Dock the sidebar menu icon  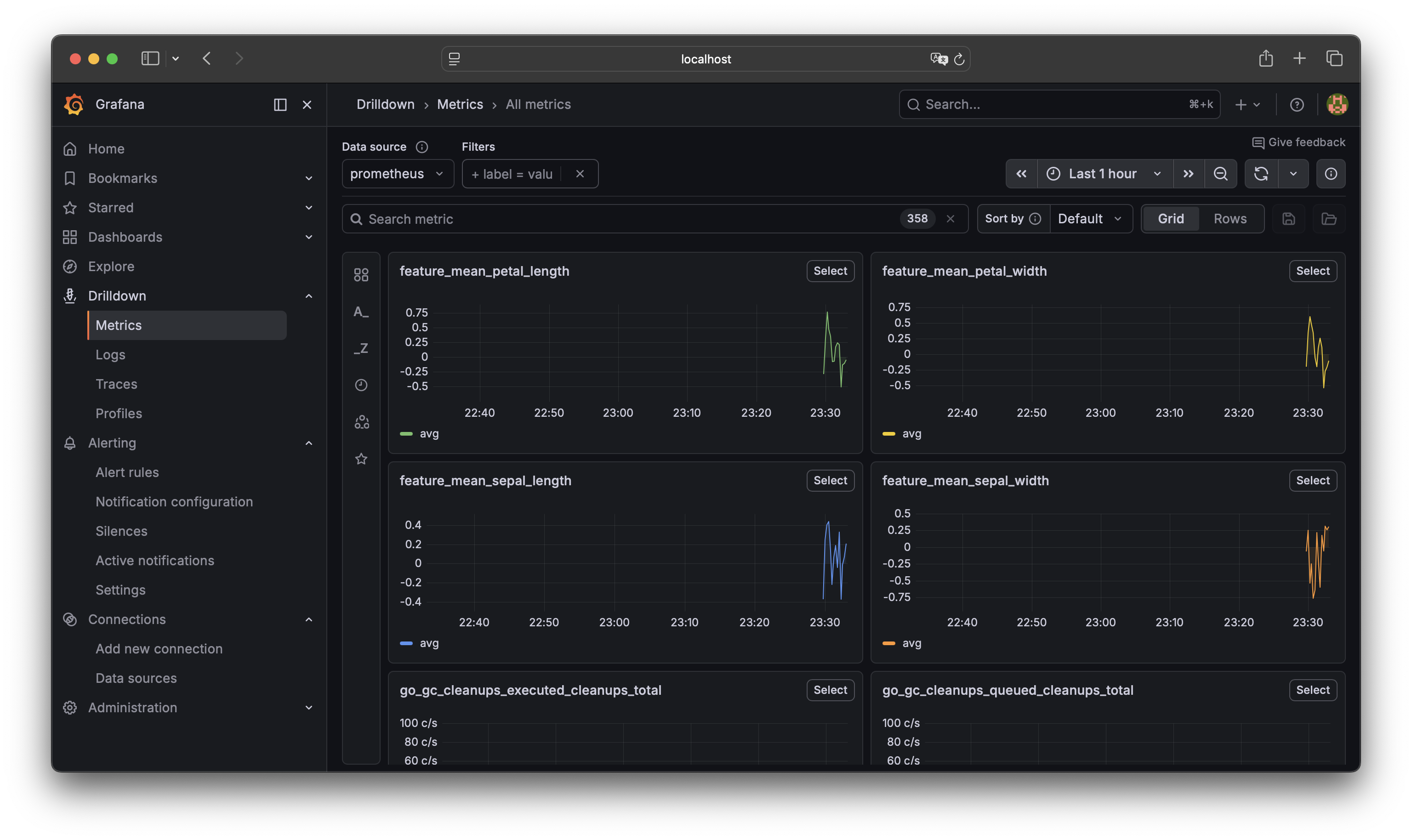click(279, 105)
